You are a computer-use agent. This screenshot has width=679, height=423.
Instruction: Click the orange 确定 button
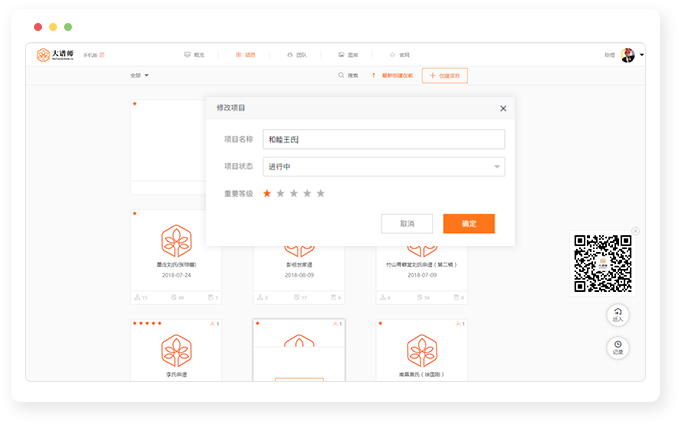(x=468, y=224)
